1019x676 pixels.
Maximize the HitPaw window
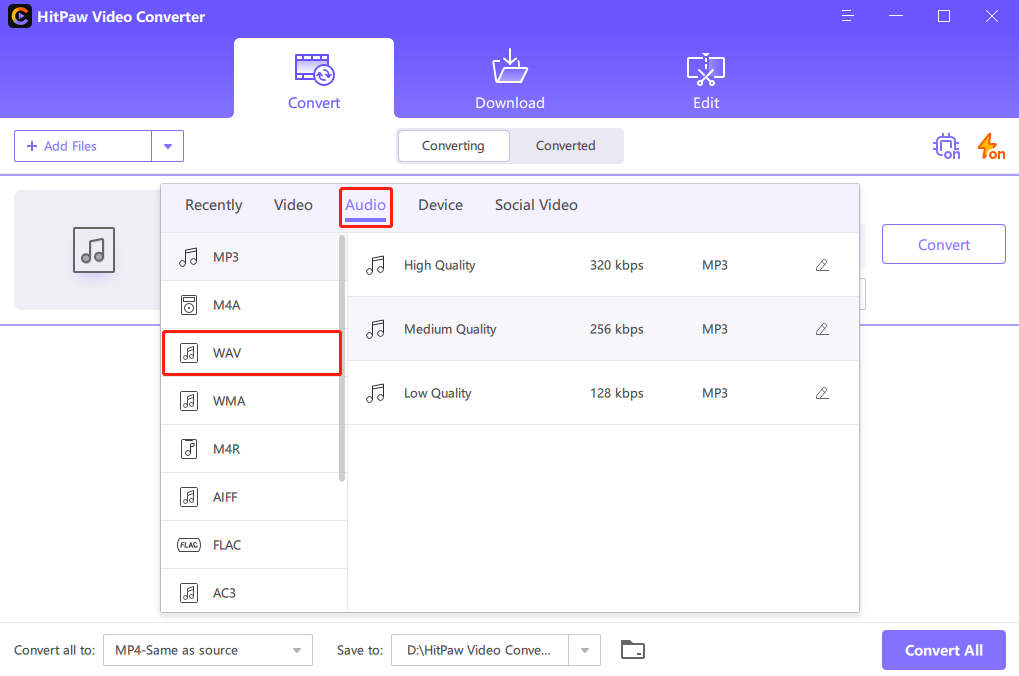[x=944, y=16]
